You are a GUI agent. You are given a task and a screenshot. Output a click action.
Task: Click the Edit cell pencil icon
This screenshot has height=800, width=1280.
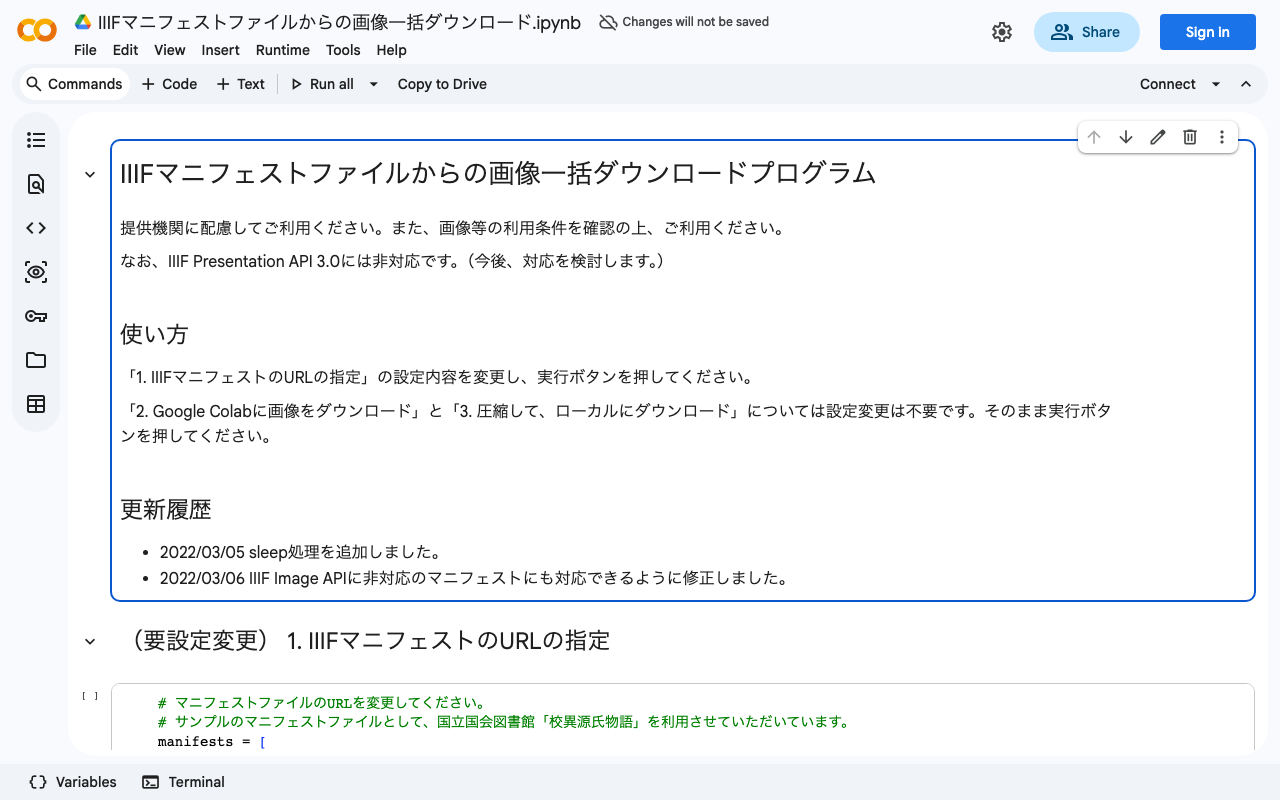click(x=1158, y=137)
